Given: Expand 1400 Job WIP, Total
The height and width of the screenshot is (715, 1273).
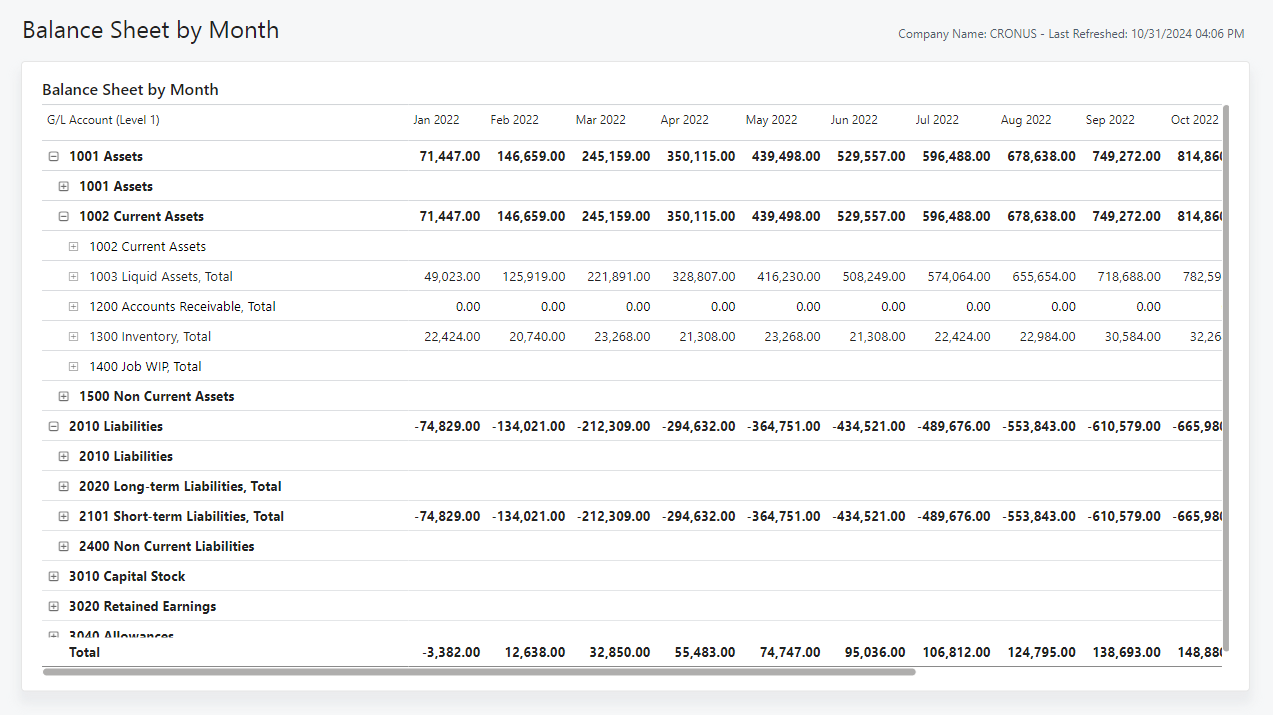Looking at the screenshot, I should (72, 366).
